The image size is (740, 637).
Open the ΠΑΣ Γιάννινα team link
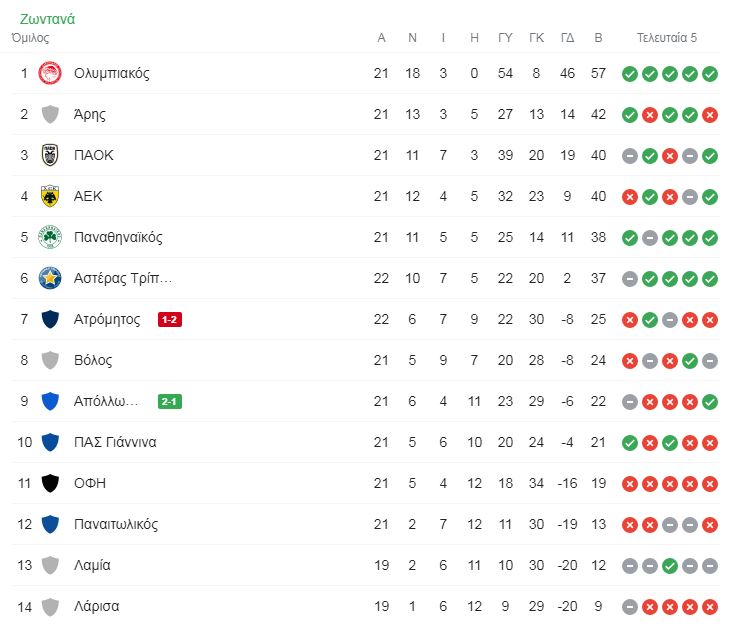tap(115, 442)
